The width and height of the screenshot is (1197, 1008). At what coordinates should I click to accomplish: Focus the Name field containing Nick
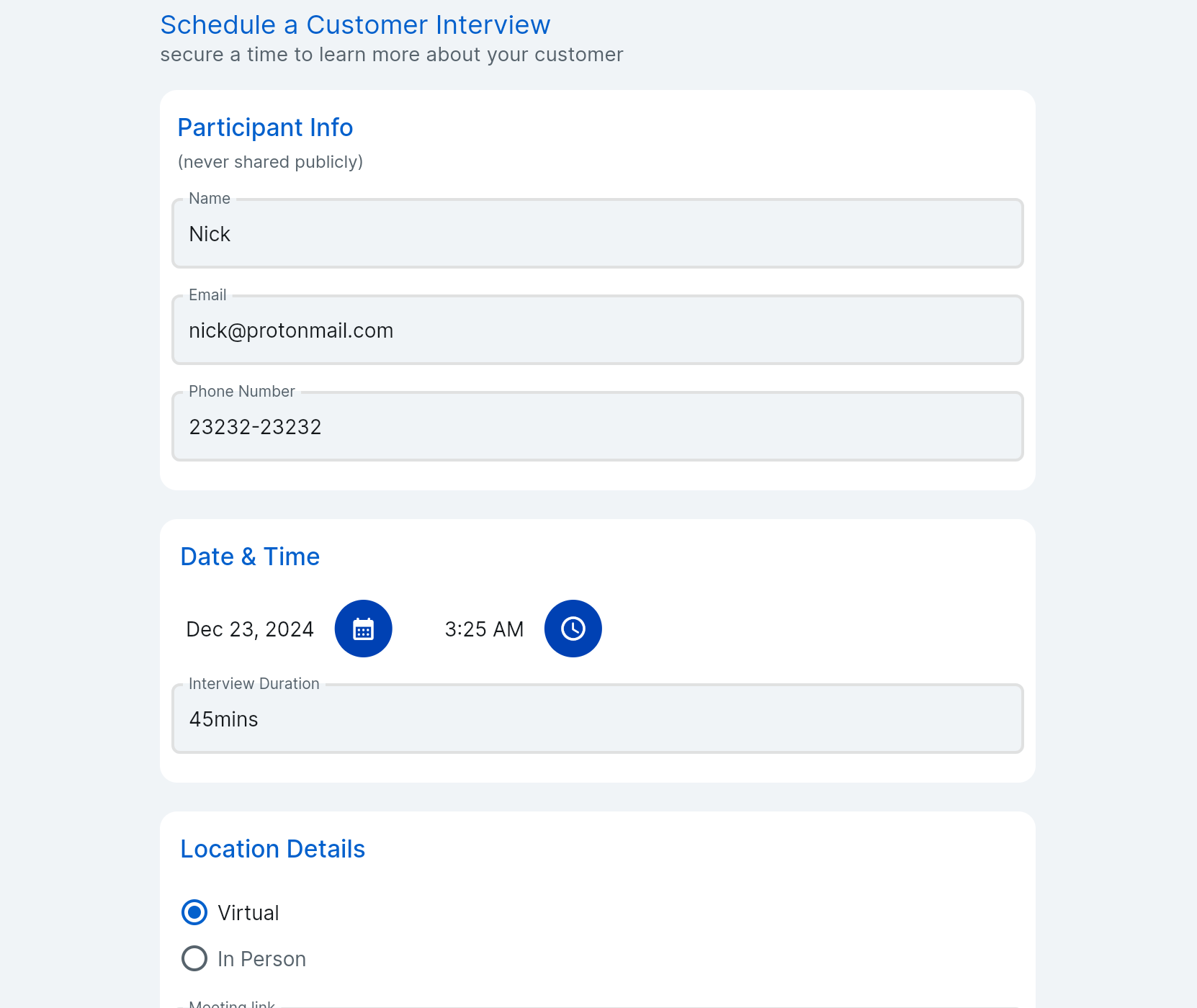pyautogui.click(x=597, y=234)
